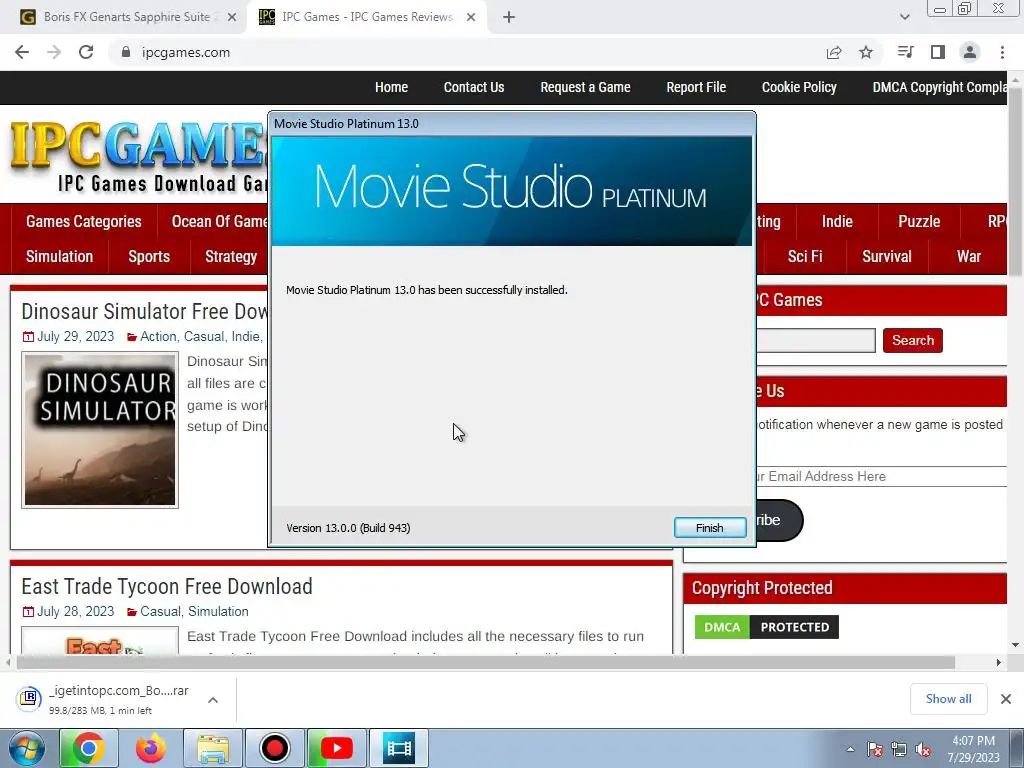This screenshot has height=768, width=1024.
Task: Open the Chrome profile avatar
Action: click(970, 52)
